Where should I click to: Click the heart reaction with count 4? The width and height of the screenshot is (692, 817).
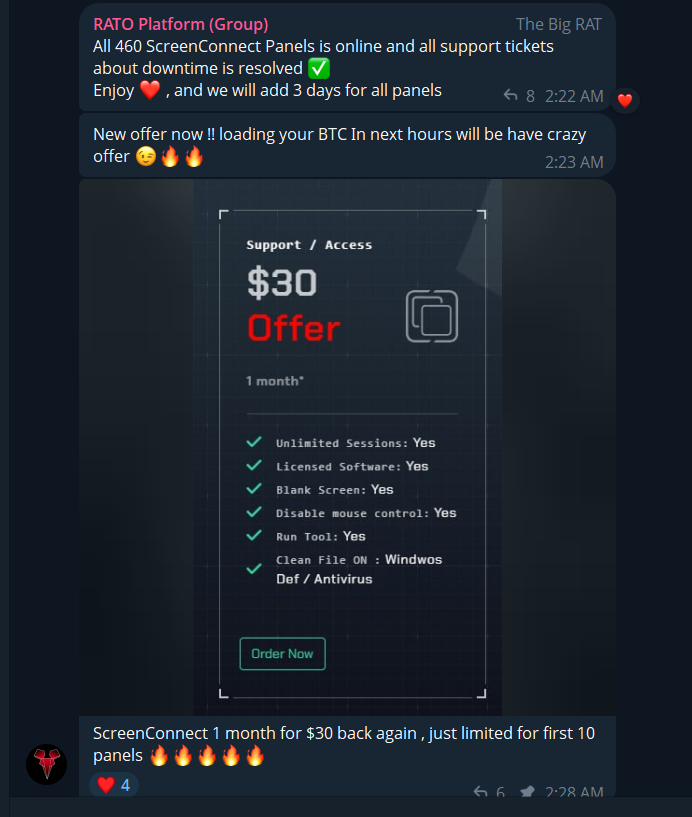(114, 785)
